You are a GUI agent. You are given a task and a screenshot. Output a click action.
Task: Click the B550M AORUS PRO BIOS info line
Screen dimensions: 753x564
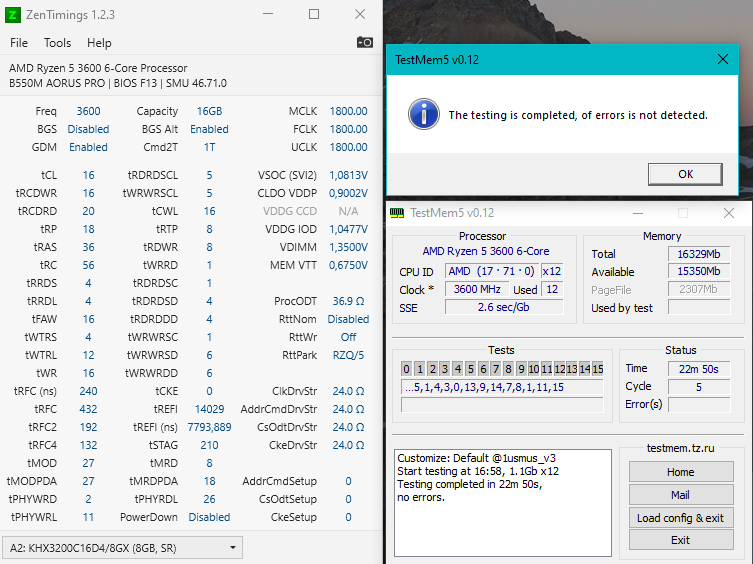tap(118, 83)
